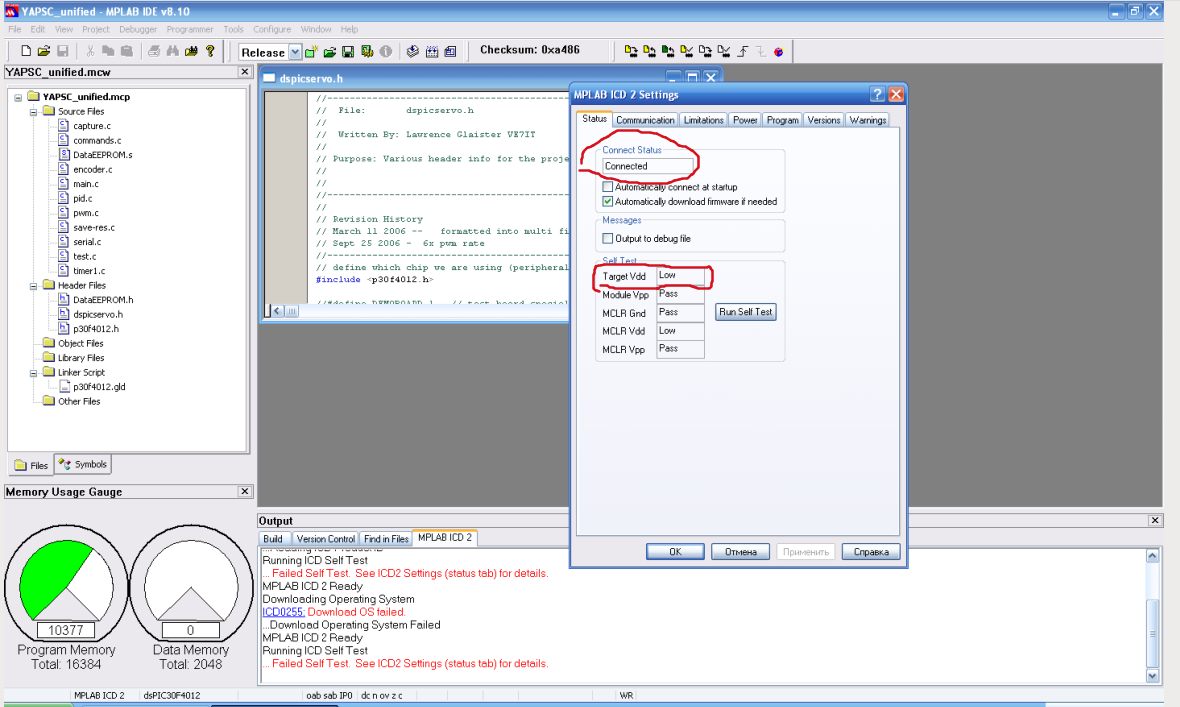Collapse the Header Files folder
This screenshot has width=1180, height=707.
coord(33,286)
